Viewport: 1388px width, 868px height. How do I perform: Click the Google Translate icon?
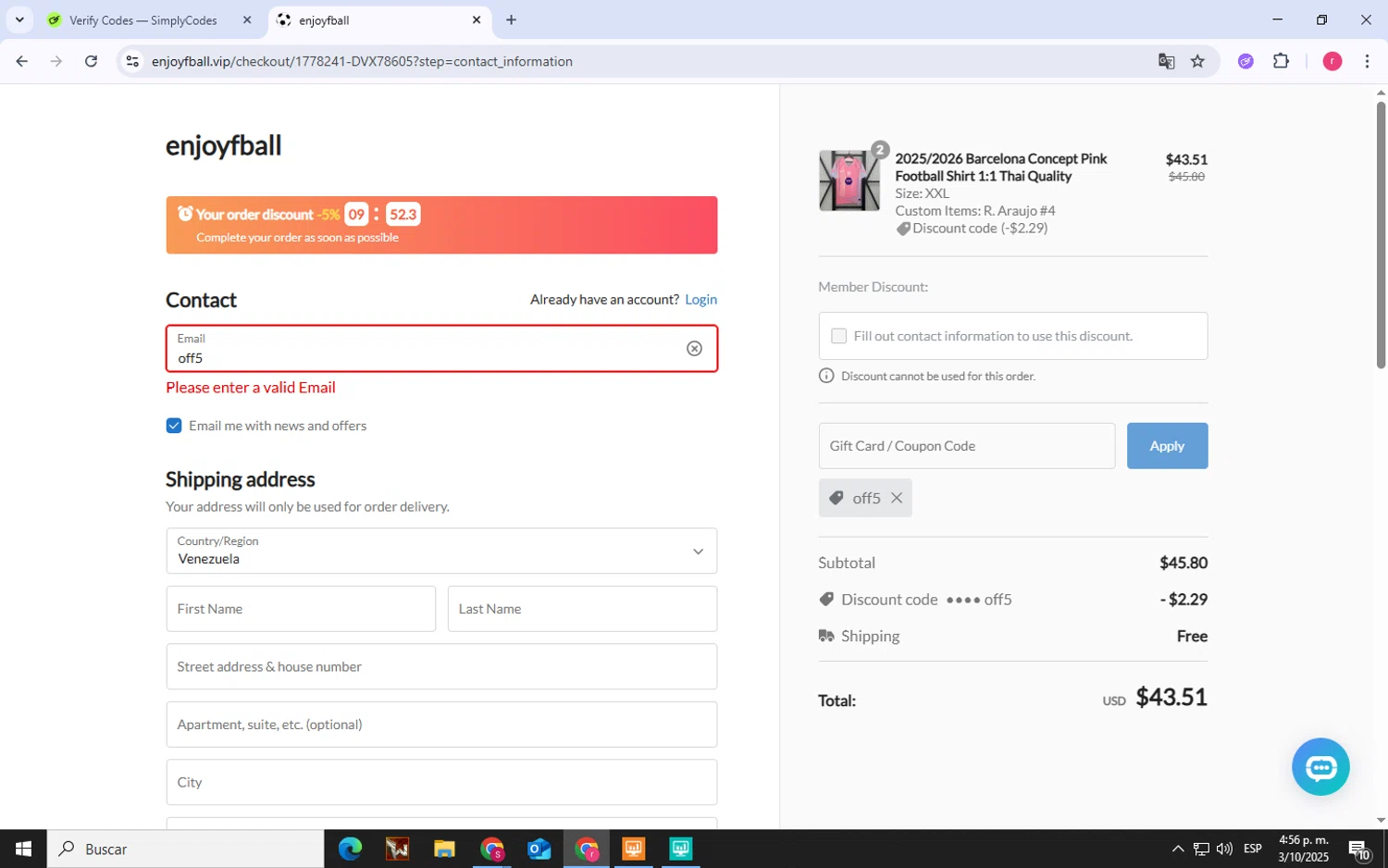click(1166, 61)
